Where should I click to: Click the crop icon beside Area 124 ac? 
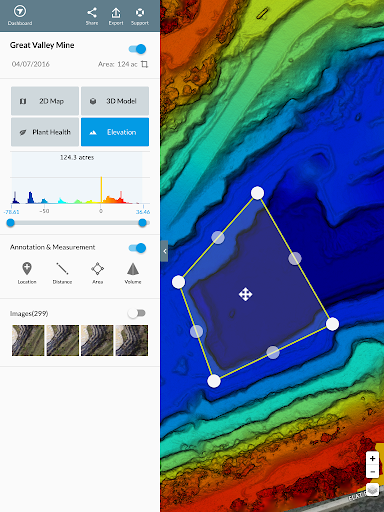coord(144,64)
